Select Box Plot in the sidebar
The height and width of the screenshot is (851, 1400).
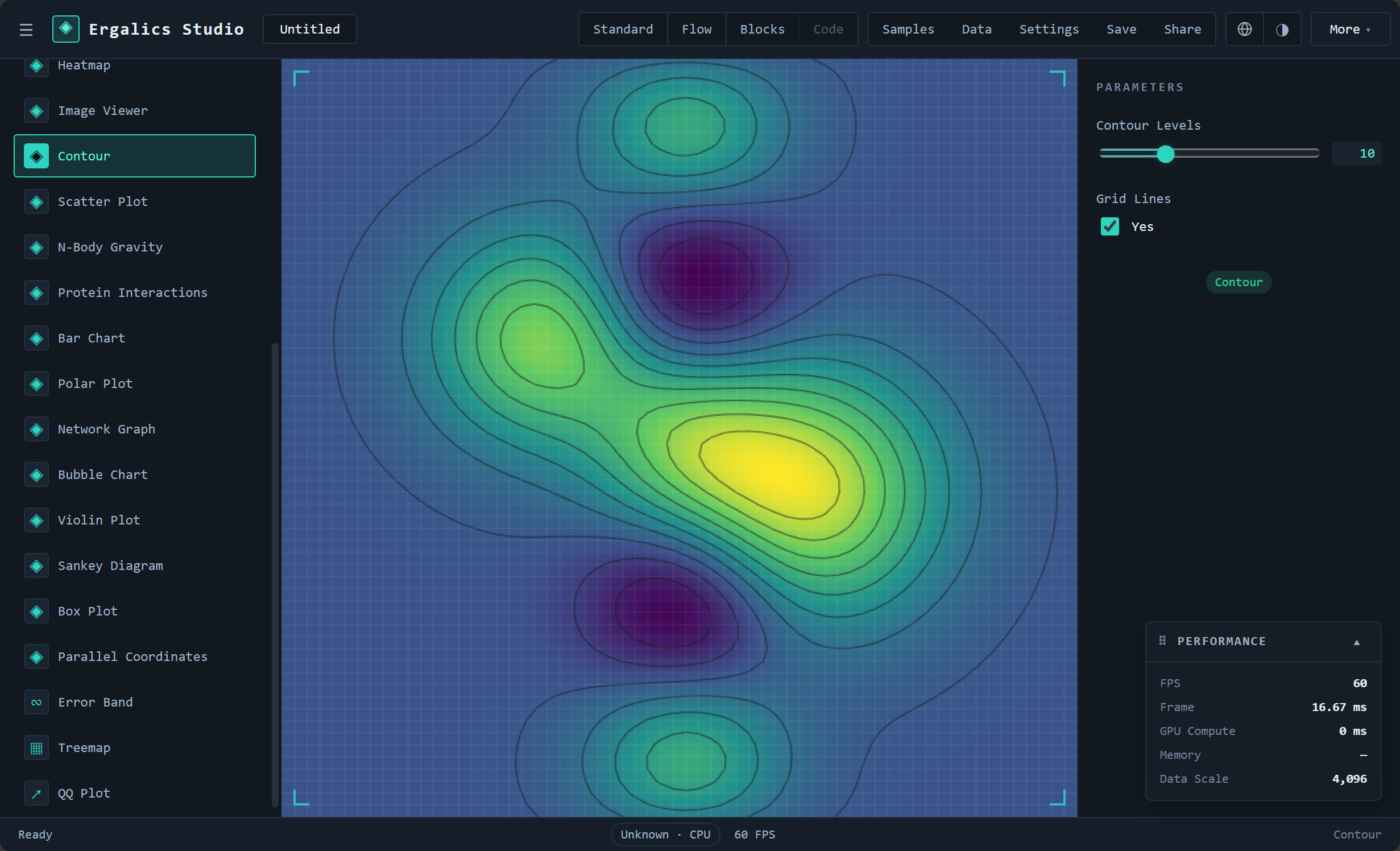(x=135, y=612)
